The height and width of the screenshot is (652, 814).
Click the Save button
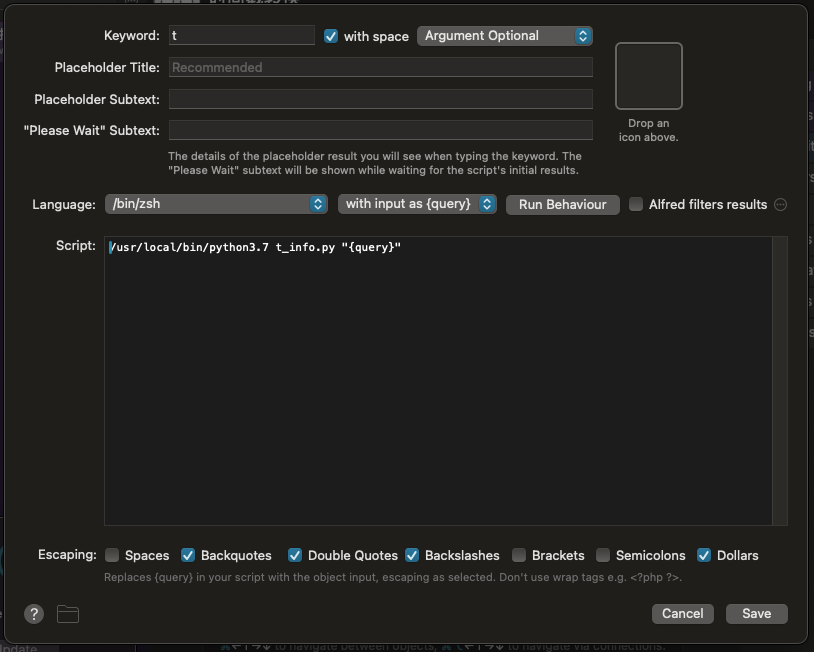pyautogui.click(x=756, y=614)
